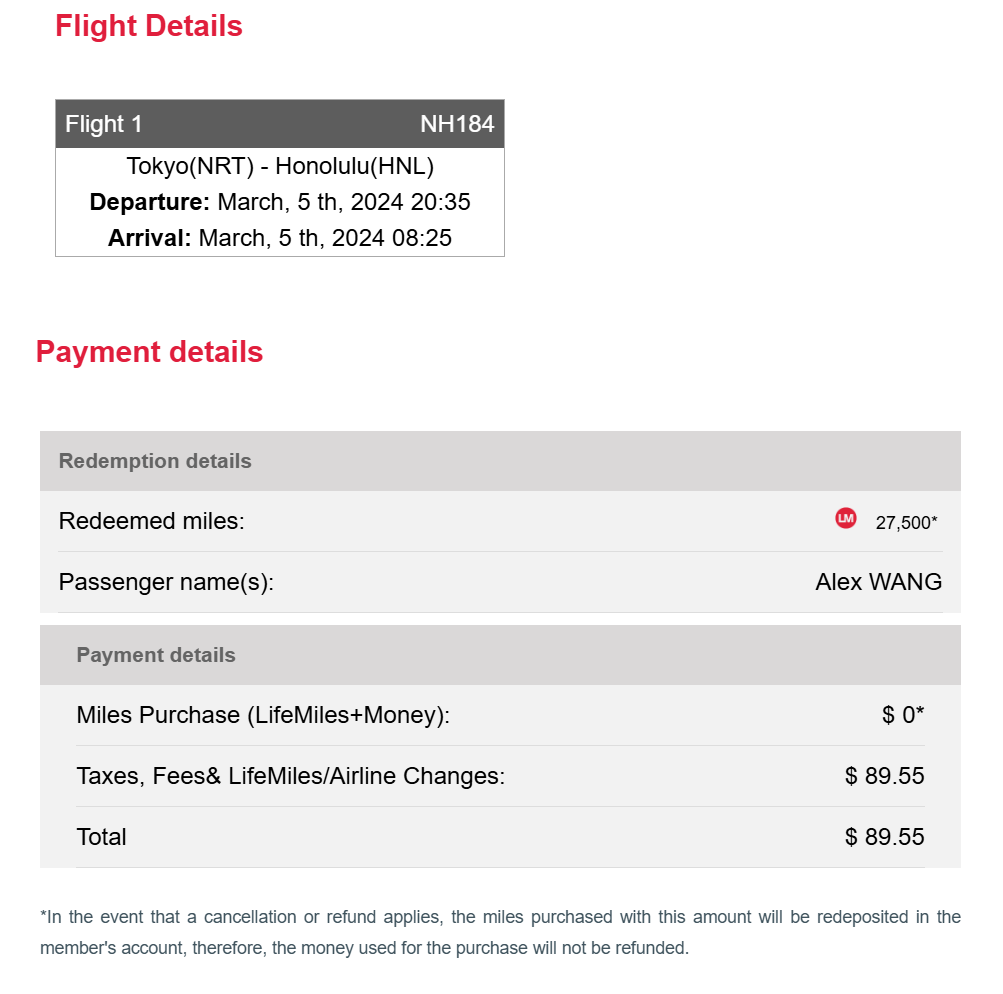Screen dimensions: 1003x994
Task: Click the Redeemed miles label
Action: click(x=152, y=521)
